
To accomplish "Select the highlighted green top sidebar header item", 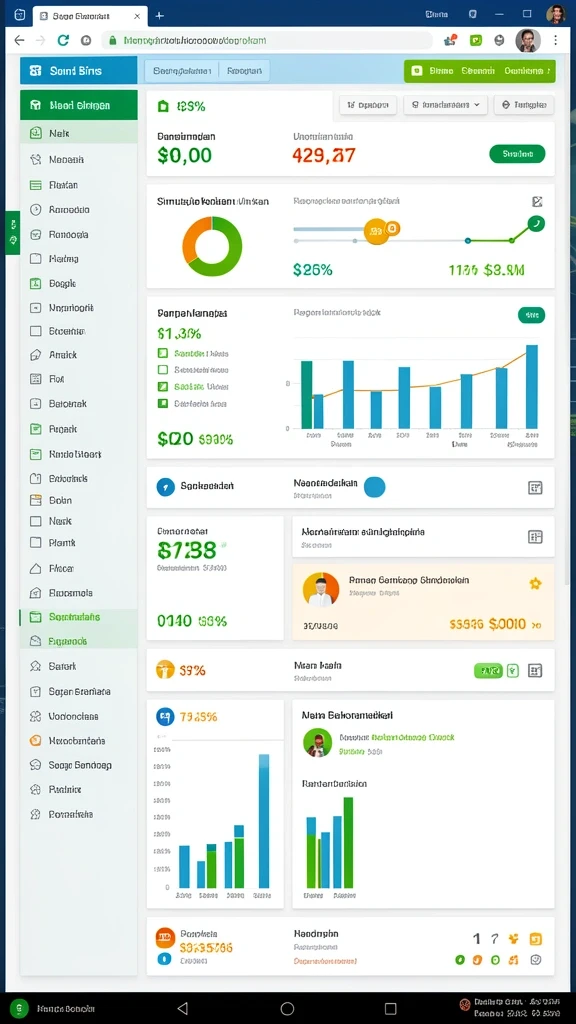I will coord(78,105).
